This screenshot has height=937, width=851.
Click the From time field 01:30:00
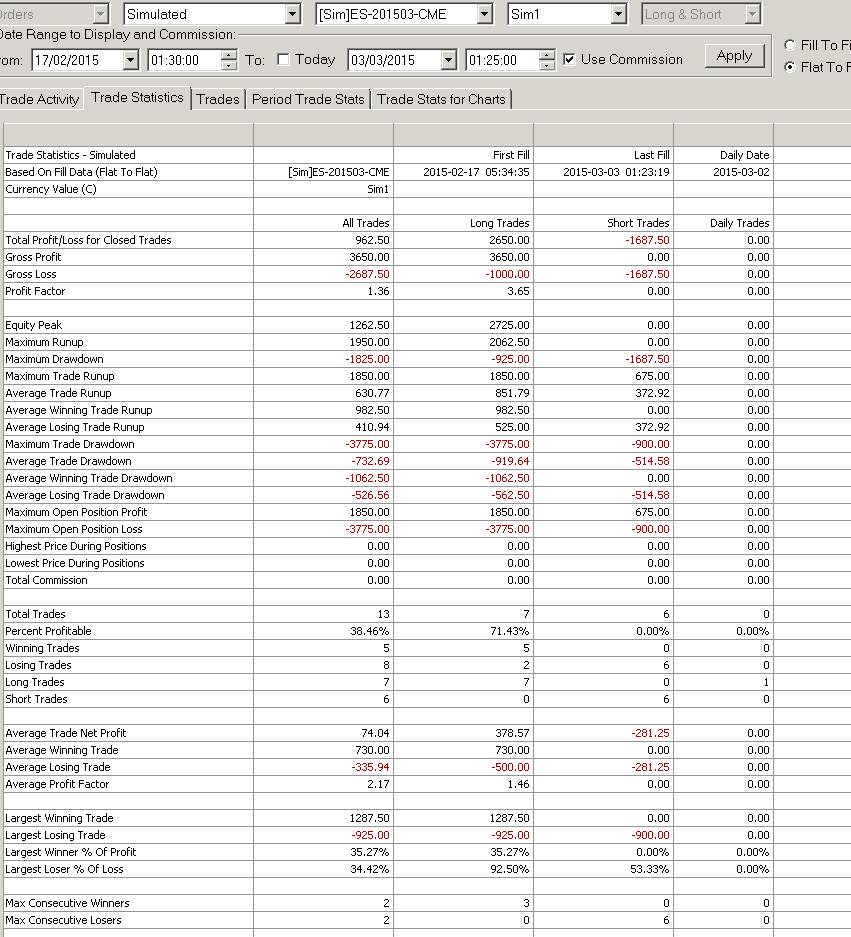(184, 60)
